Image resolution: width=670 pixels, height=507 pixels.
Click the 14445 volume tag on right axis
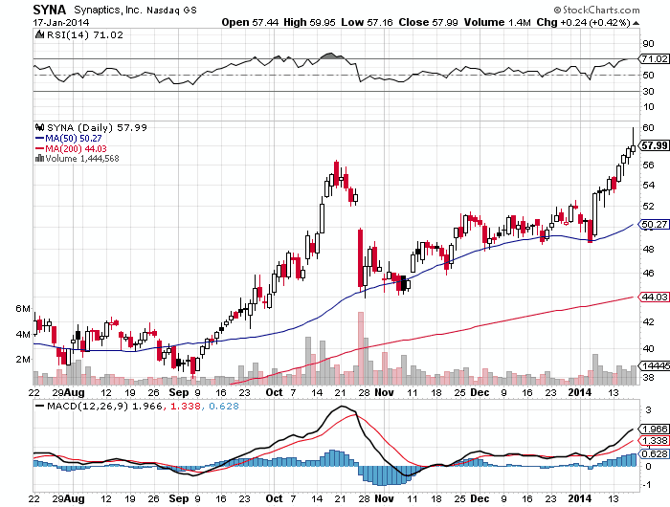coord(654,366)
